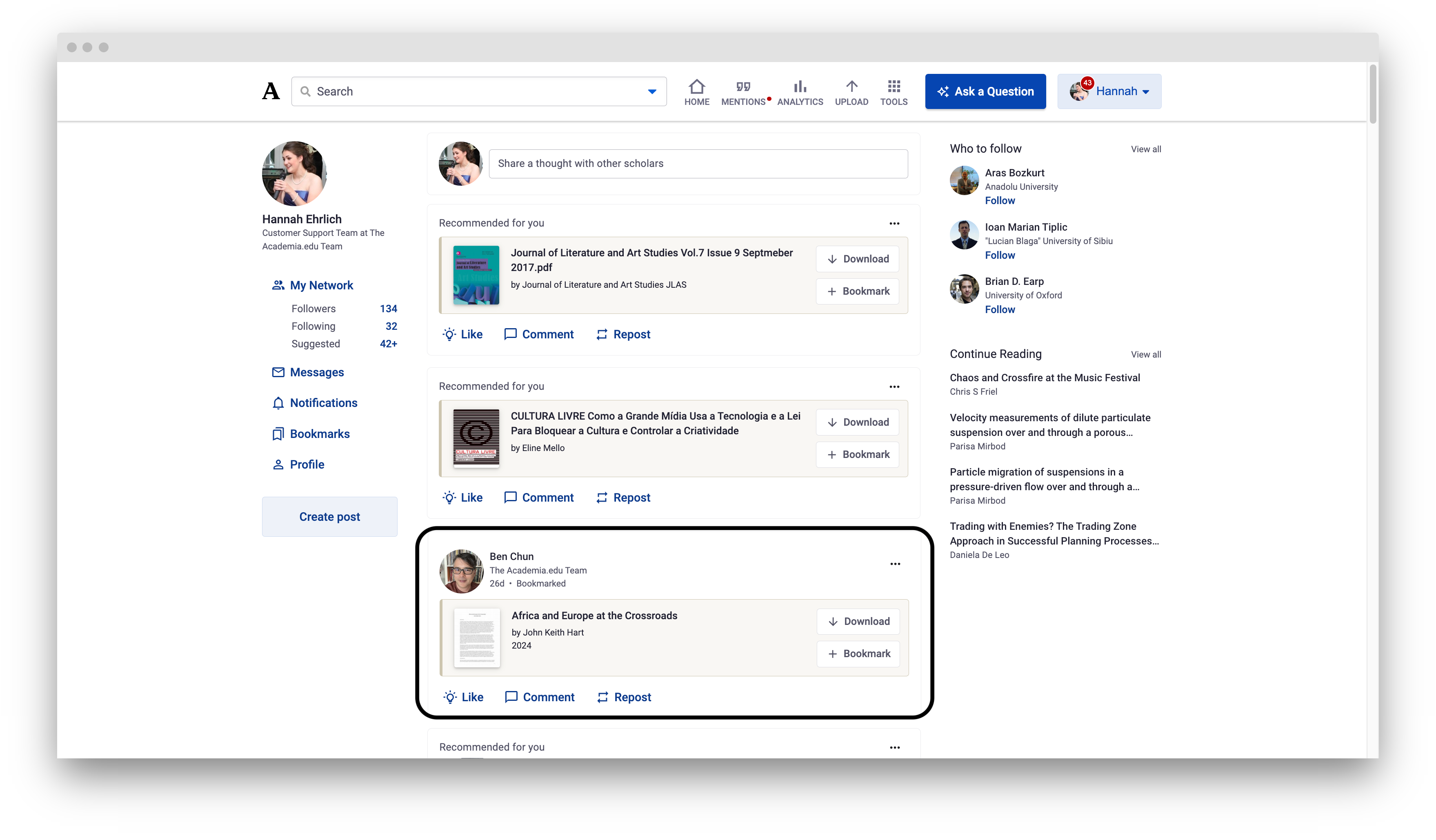Open Messages from the sidebar

click(308, 372)
